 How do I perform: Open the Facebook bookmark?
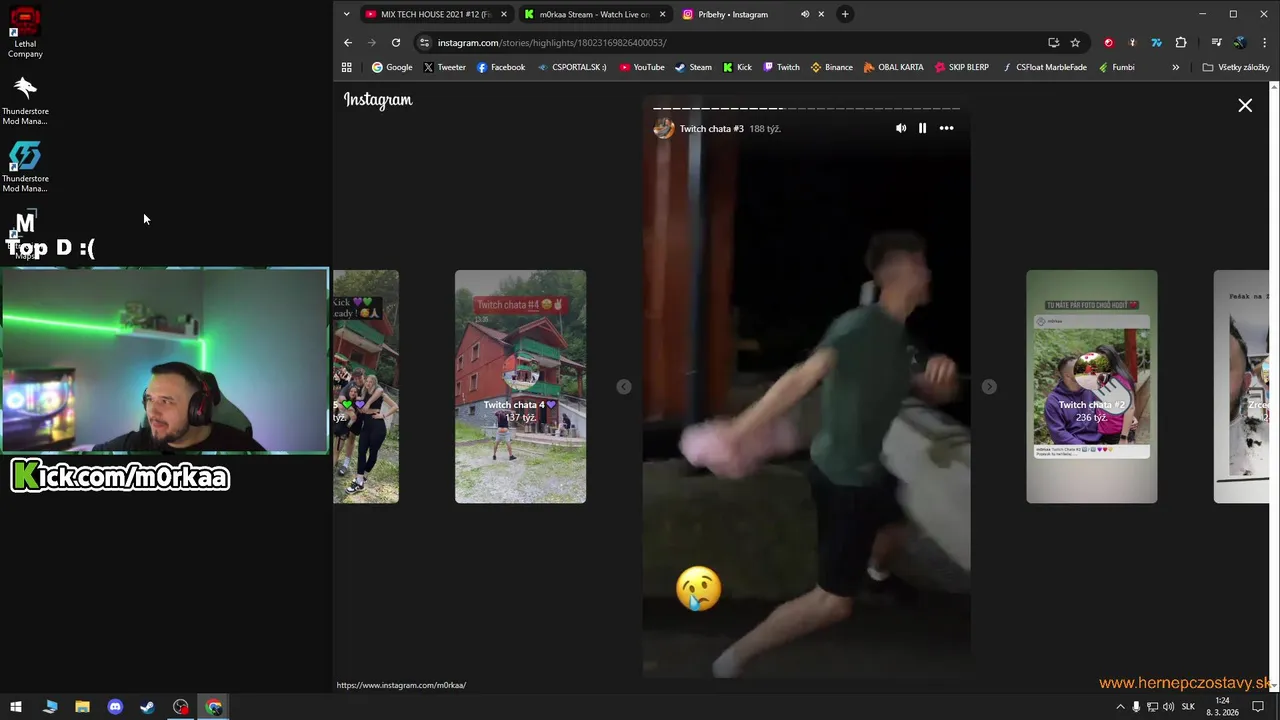[x=501, y=67]
